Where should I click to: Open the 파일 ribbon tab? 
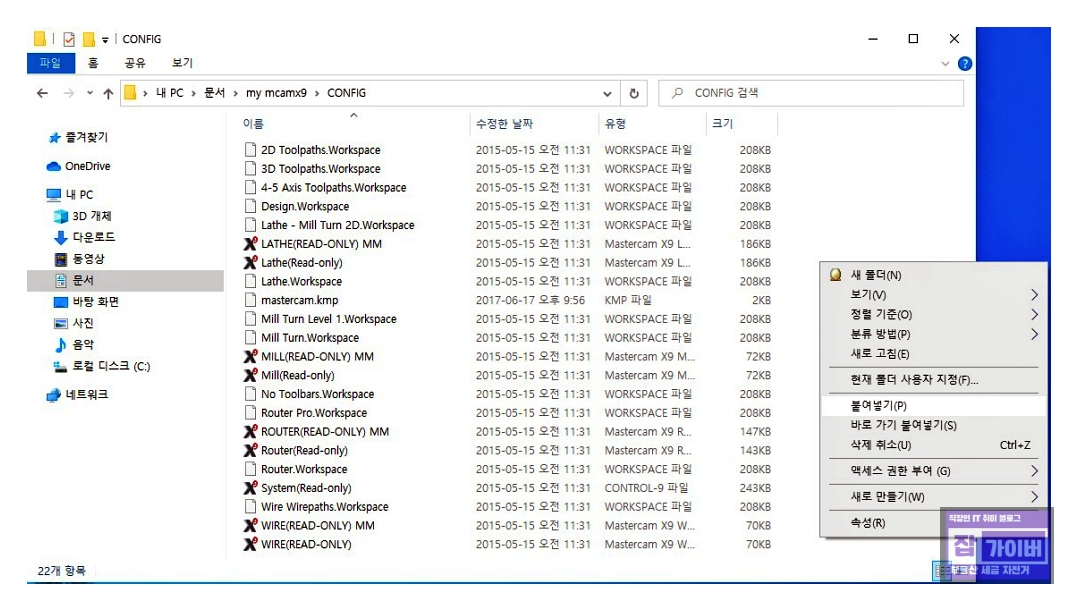click(50, 63)
